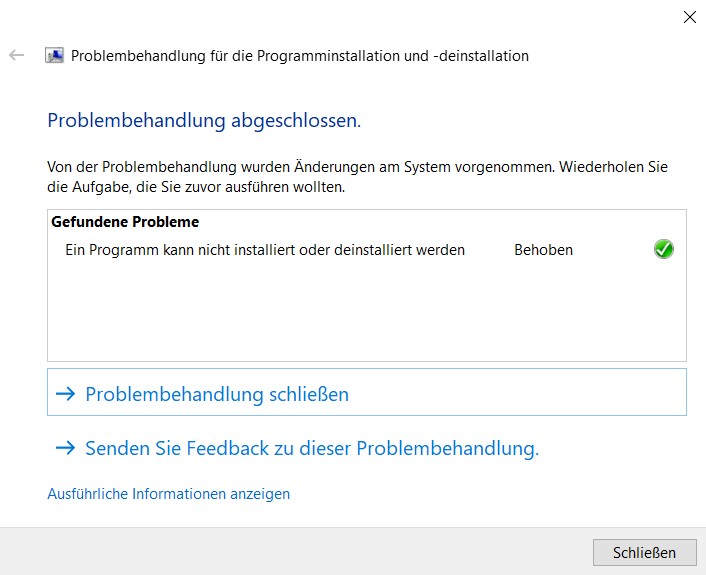Image resolution: width=706 pixels, height=575 pixels.
Task: Click the 'Von der Problembehandlung wurden Änderungen' text line
Action: pyautogui.click(x=357, y=167)
